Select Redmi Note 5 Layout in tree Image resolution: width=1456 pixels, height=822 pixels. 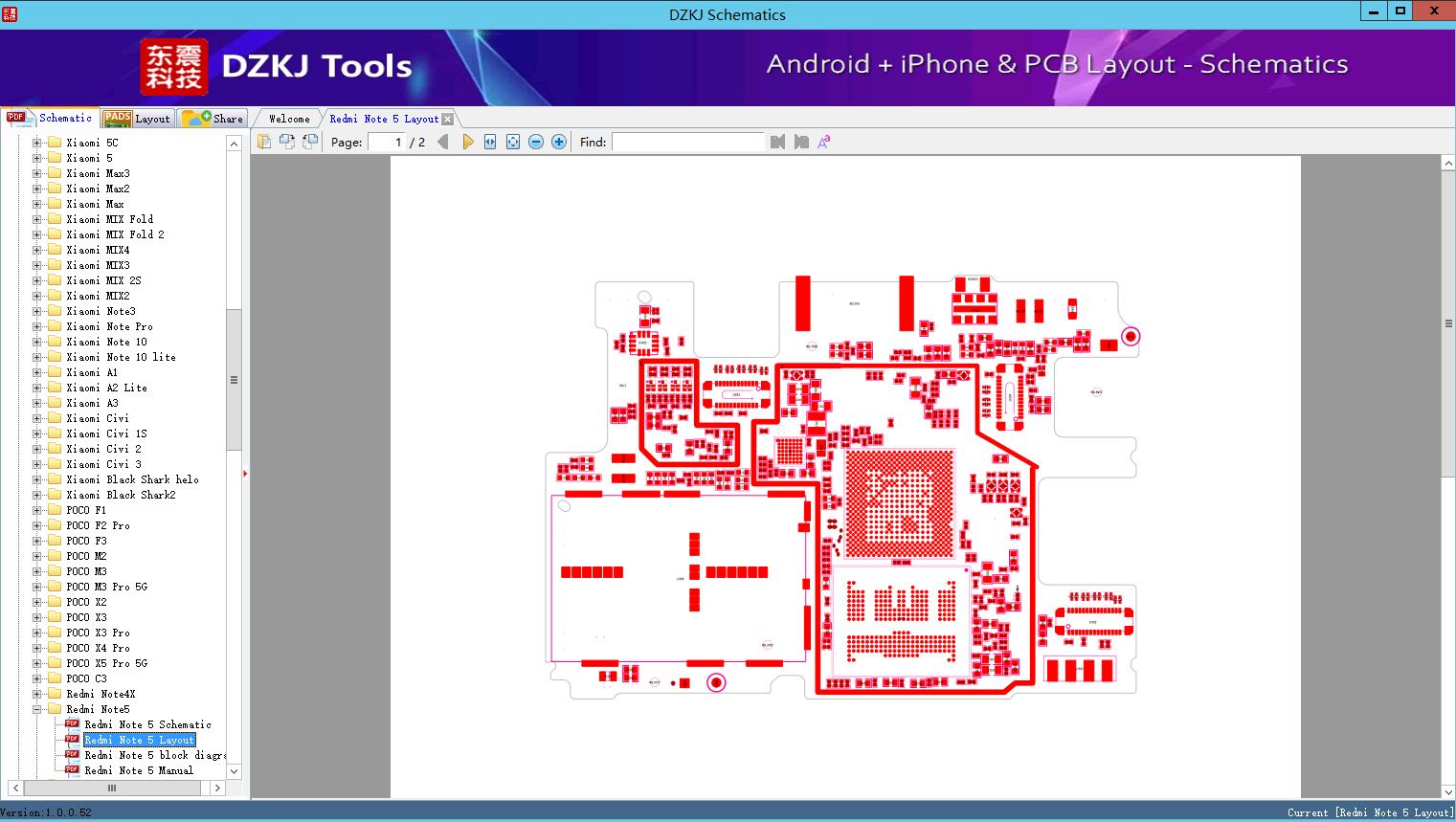(x=139, y=740)
